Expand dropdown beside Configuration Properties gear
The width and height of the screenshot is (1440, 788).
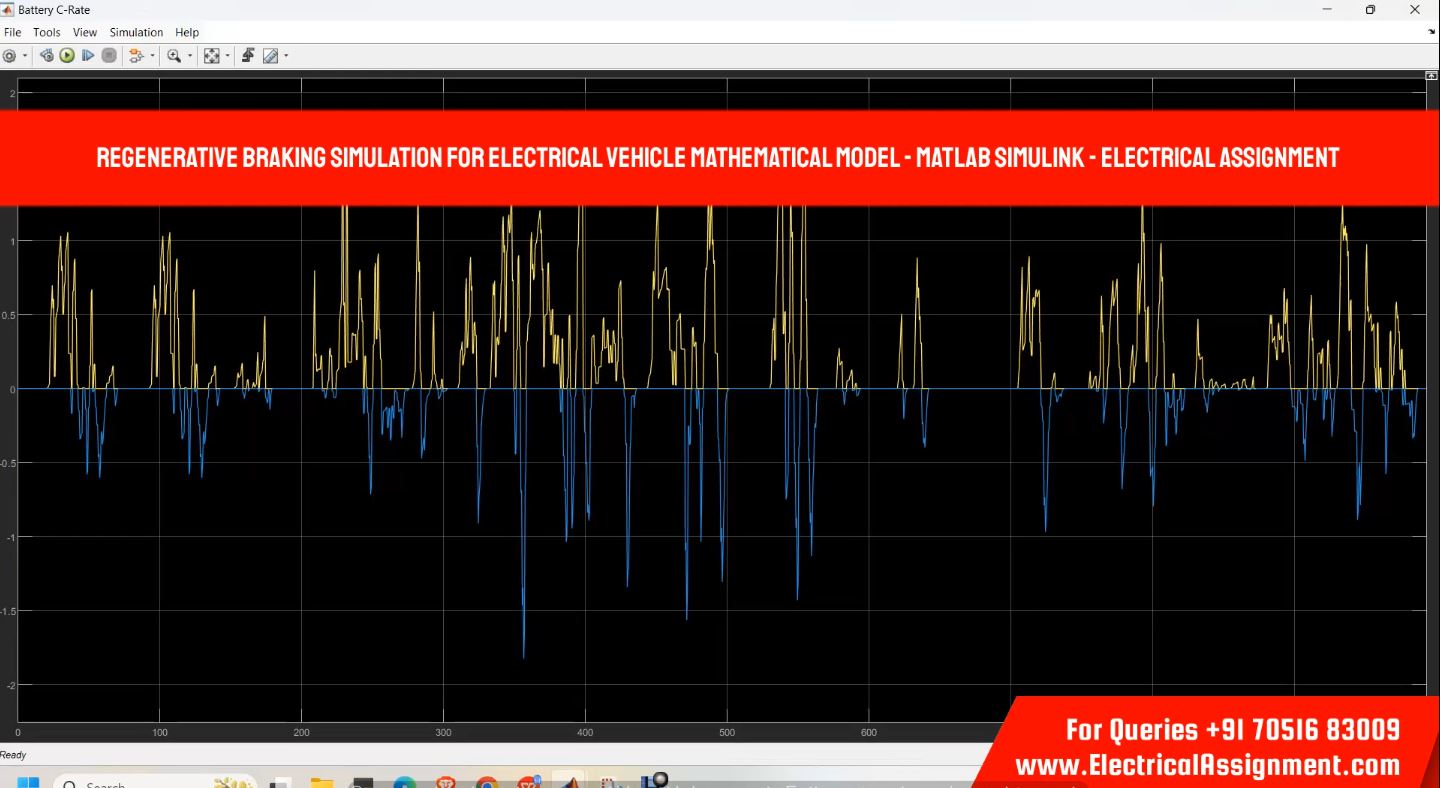pos(25,56)
